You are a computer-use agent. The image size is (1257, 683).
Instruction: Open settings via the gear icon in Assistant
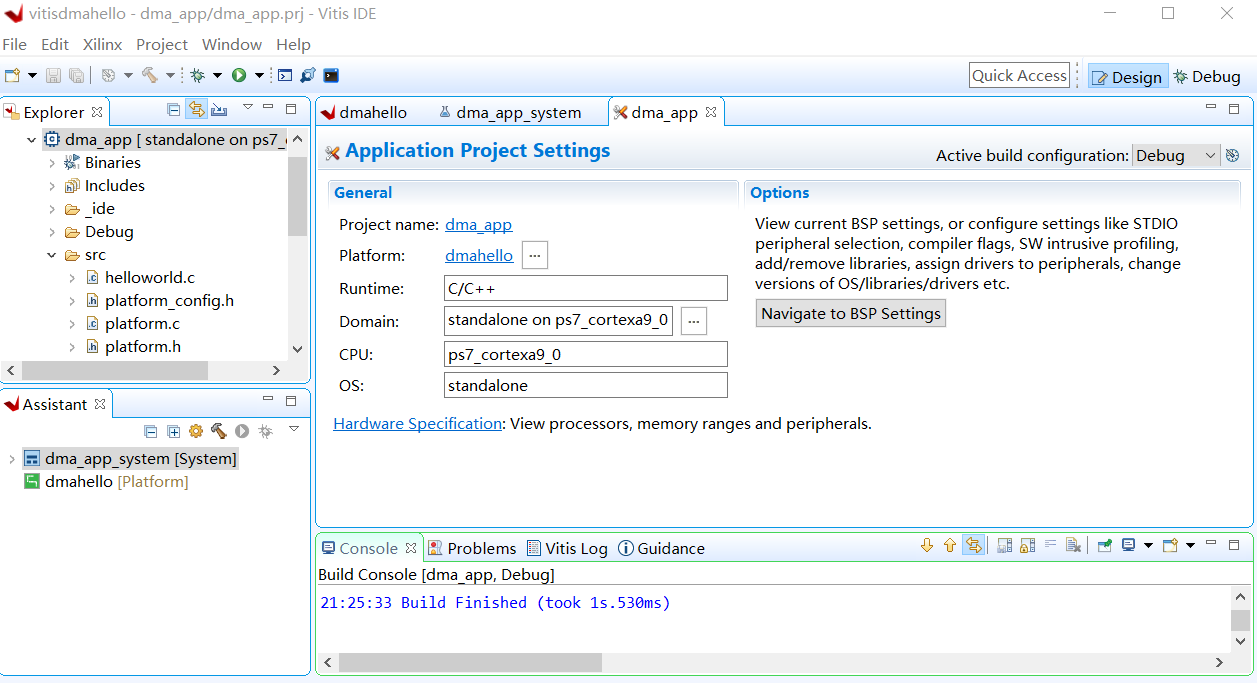coord(195,431)
